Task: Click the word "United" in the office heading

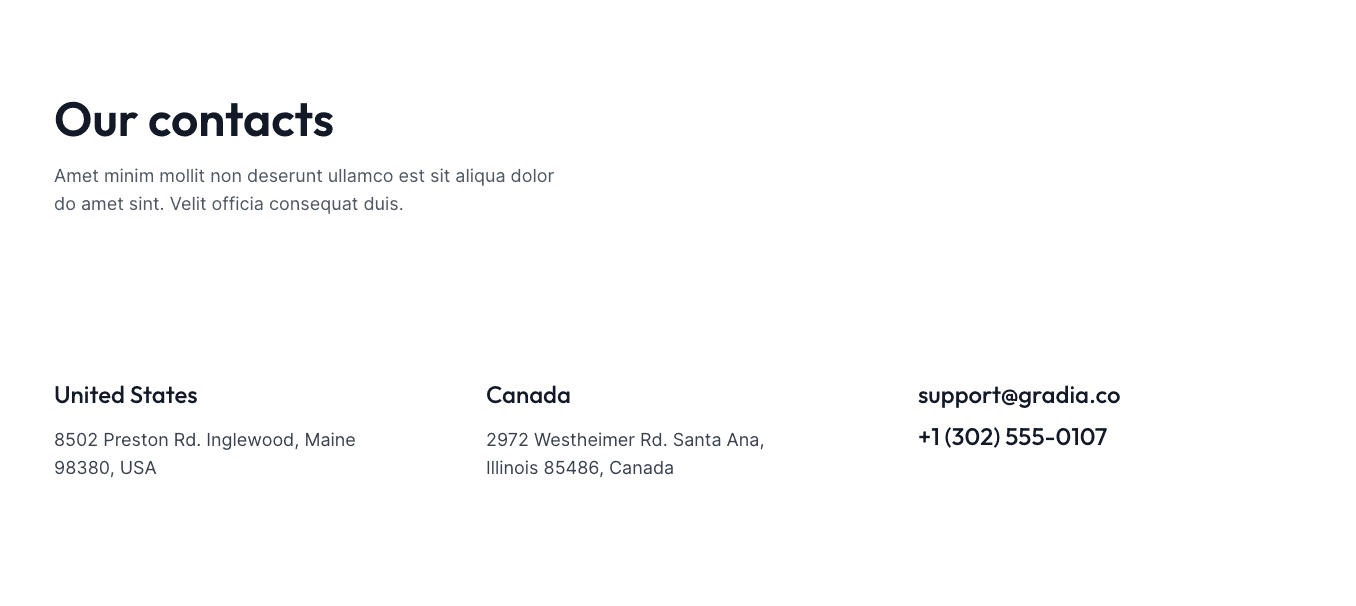Action: click(x=90, y=395)
